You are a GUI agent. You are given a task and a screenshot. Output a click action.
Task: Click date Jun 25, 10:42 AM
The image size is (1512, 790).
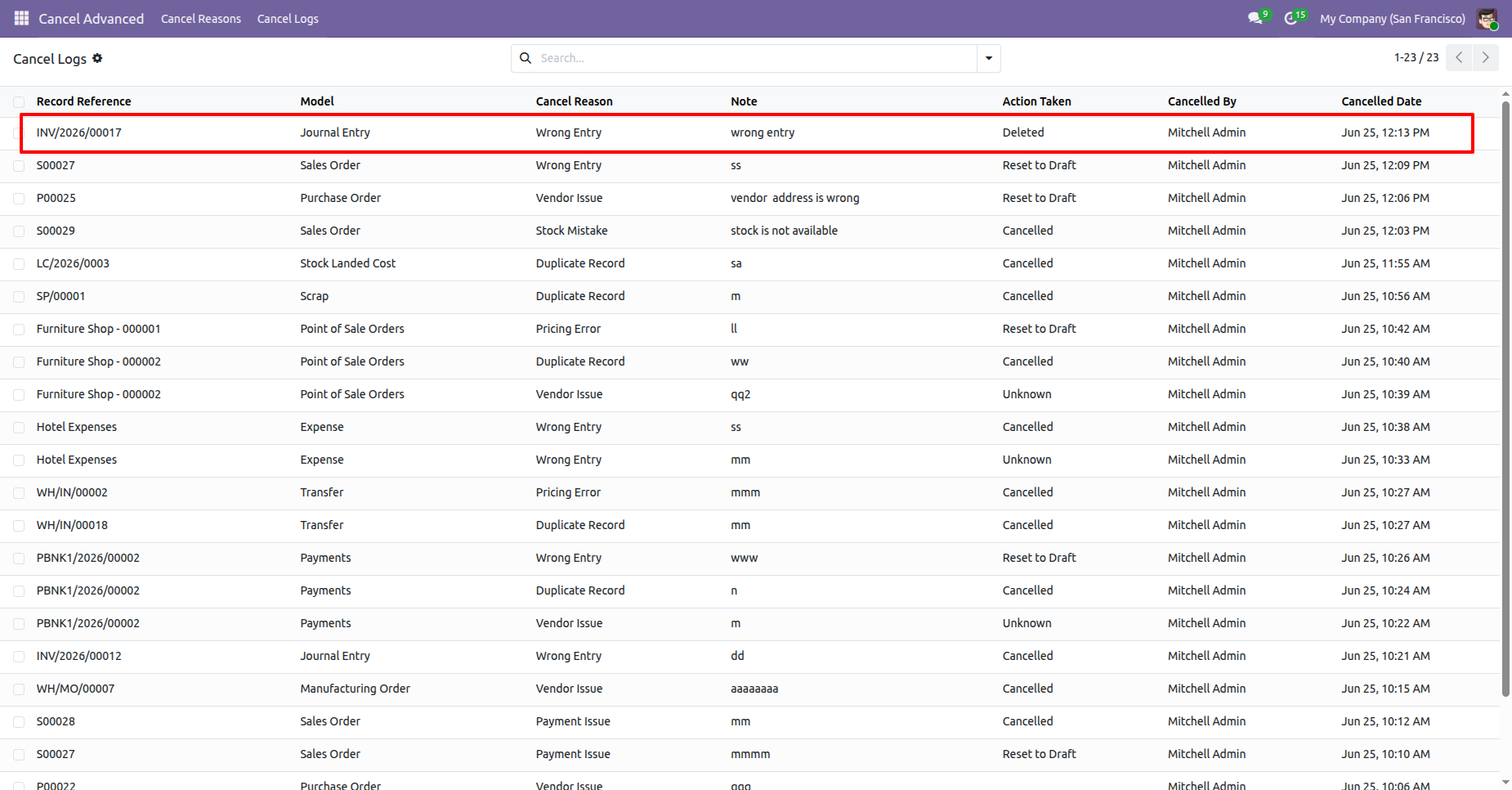(1385, 329)
